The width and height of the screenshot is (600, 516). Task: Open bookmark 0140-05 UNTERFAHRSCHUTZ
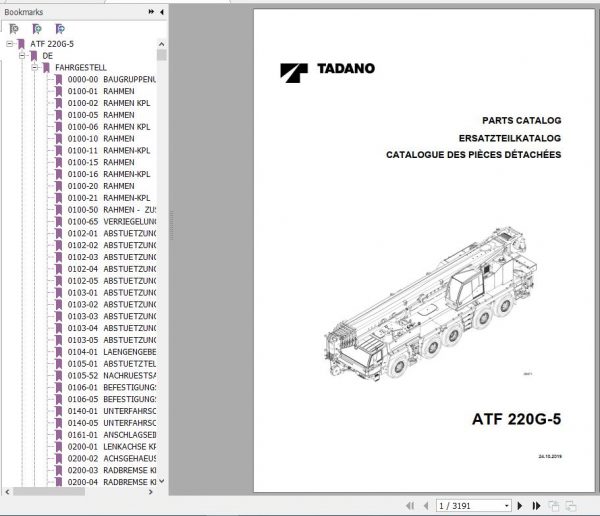click(111, 423)
